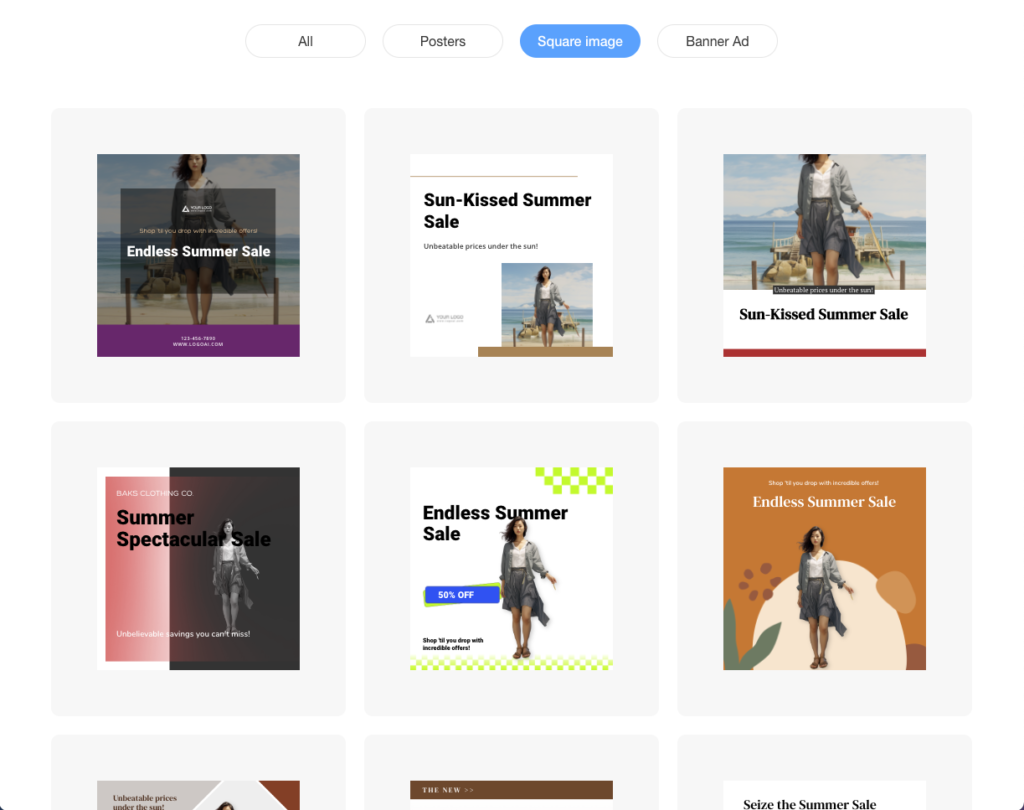The width and height of the screenshot is (1024, 810).
Task: Open the brown THE NEW >> template
Action: (x=511, y=795)
